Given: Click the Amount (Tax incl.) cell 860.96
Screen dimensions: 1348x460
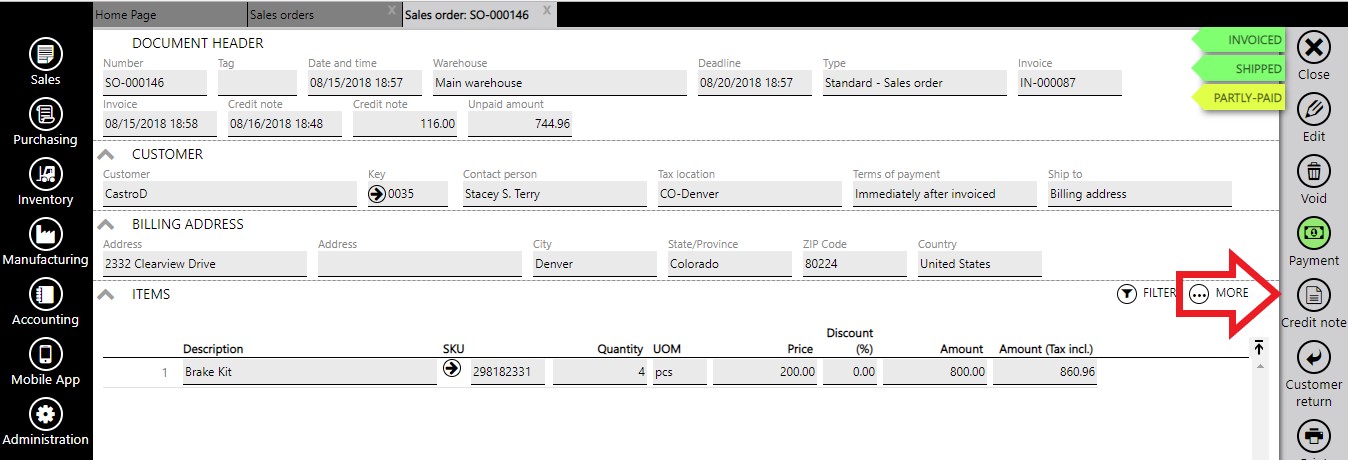Looking at the screenshot, I should pos(1045,372).
